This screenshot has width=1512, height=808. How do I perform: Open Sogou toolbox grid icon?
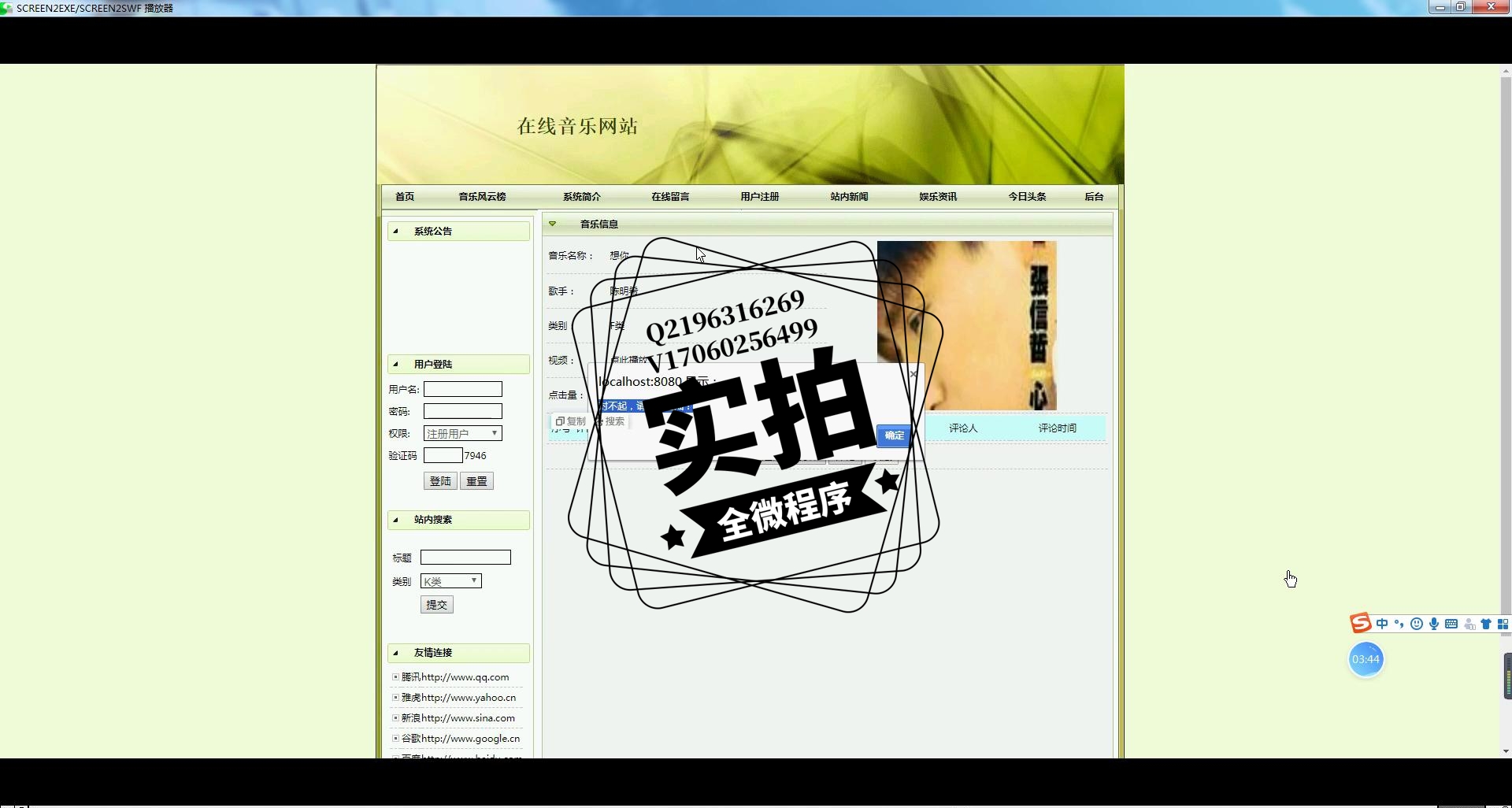click(1503, 625)
